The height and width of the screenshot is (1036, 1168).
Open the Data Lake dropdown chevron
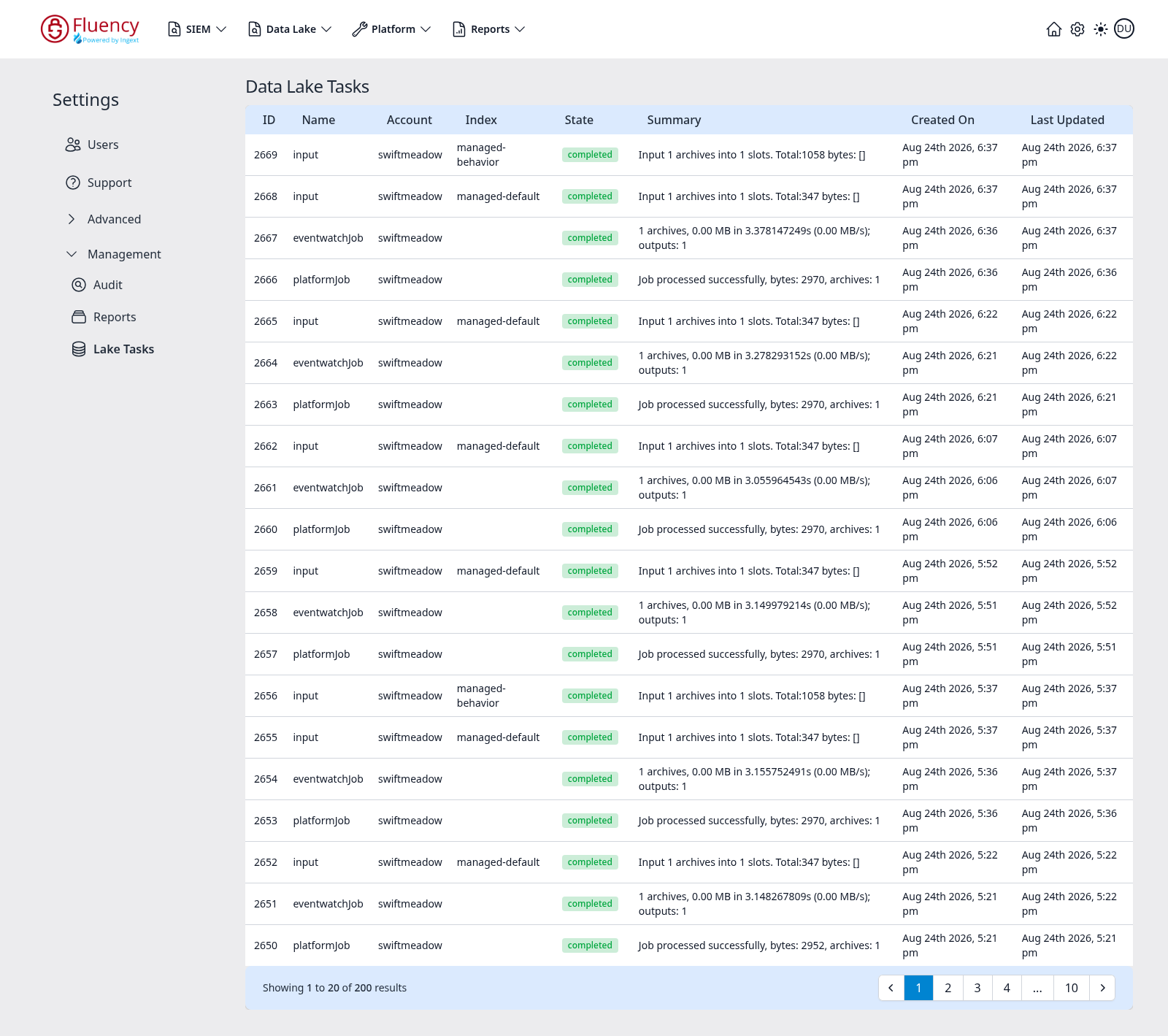tap(326, 29)
